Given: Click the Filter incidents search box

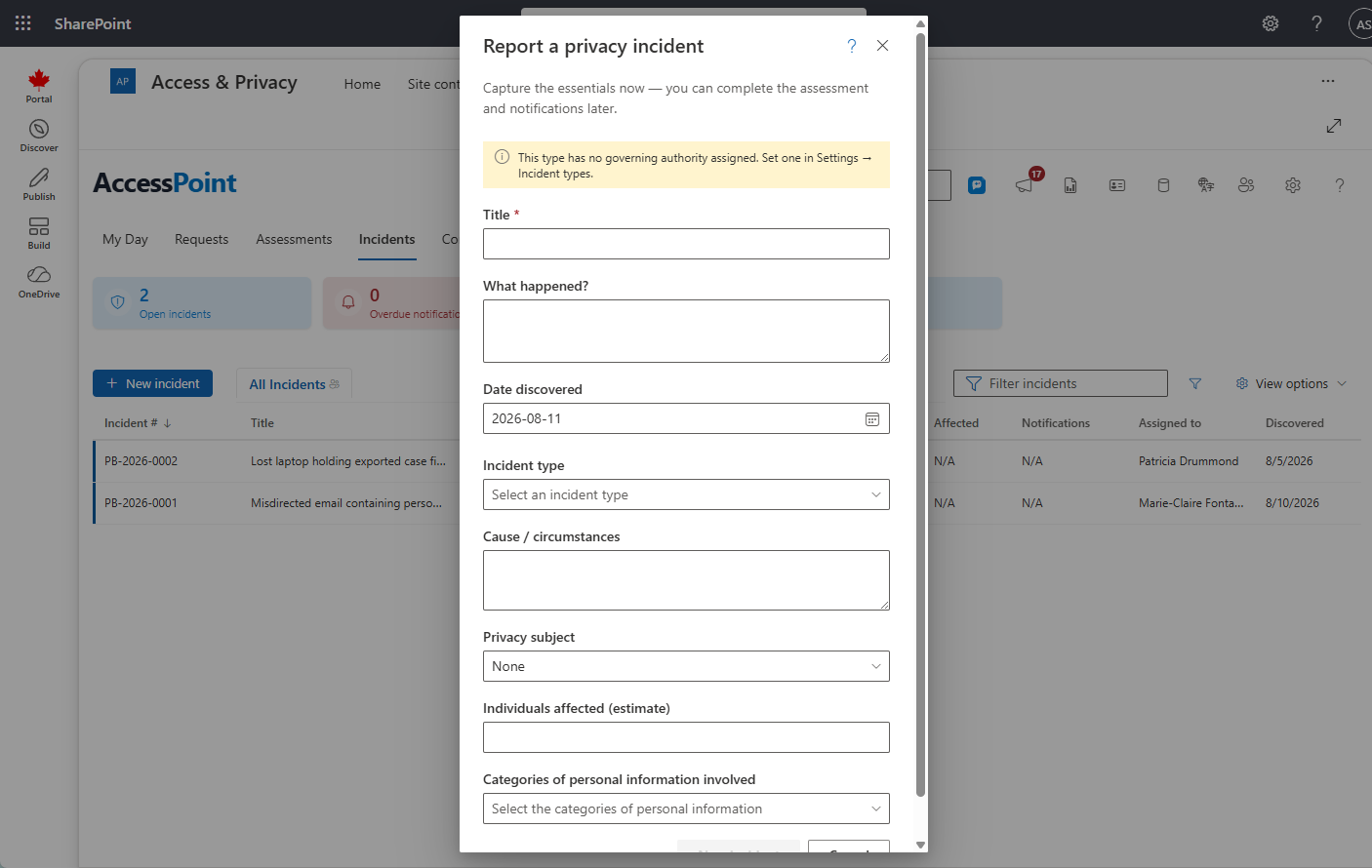Looking at the screenshot, I should coord(1061,383).
